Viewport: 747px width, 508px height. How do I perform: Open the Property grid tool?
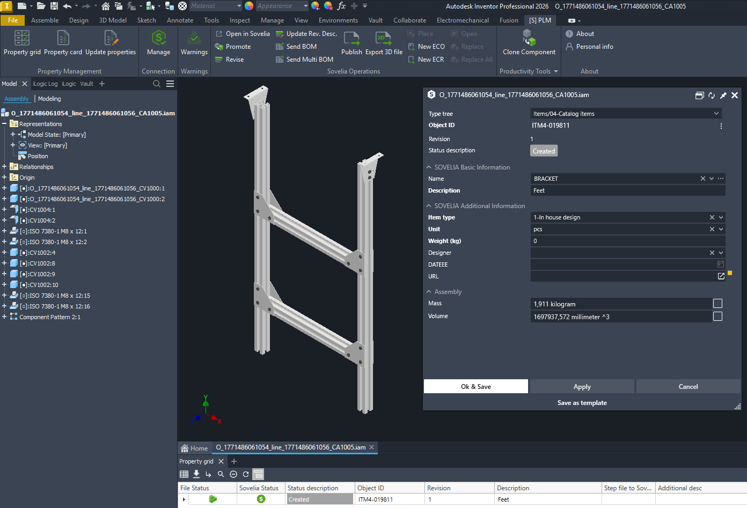tap(22, 43)
